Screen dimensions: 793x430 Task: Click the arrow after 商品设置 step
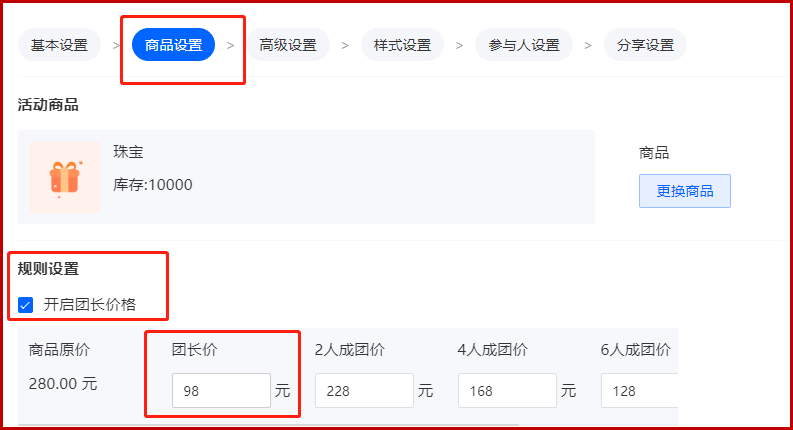[x=231, y=46]
